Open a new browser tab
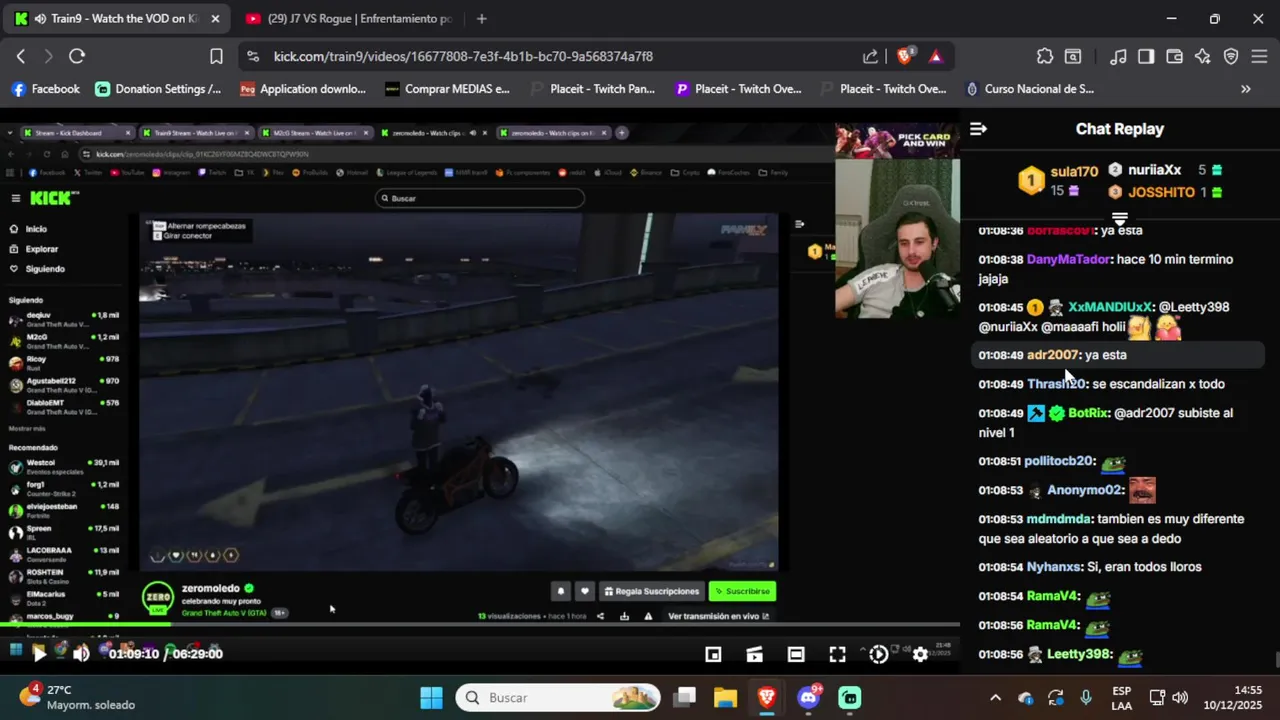The image size is (1280, 720). [481, 19]
